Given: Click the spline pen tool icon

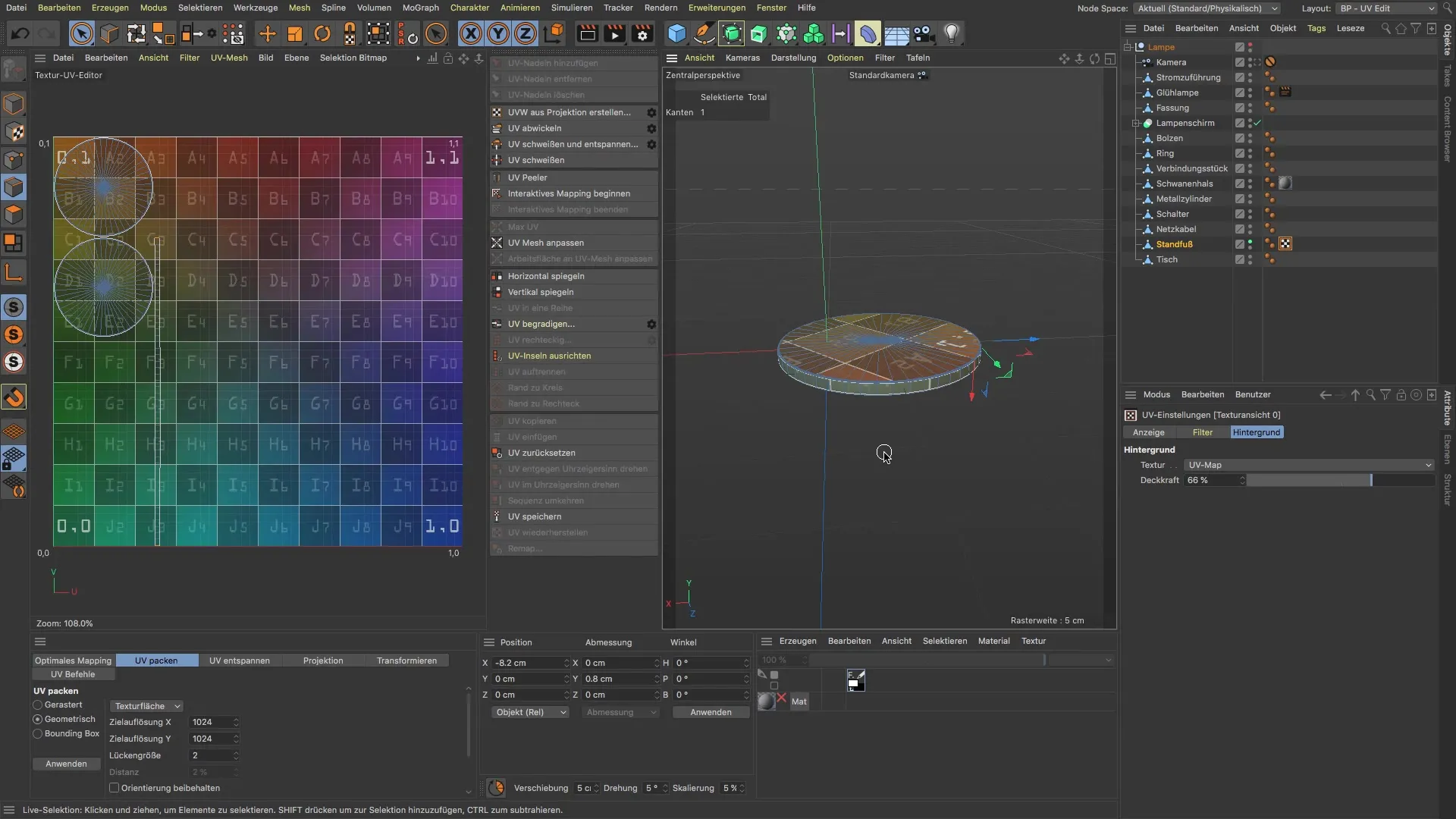Looking at the screenshot, I should [704, 34].
